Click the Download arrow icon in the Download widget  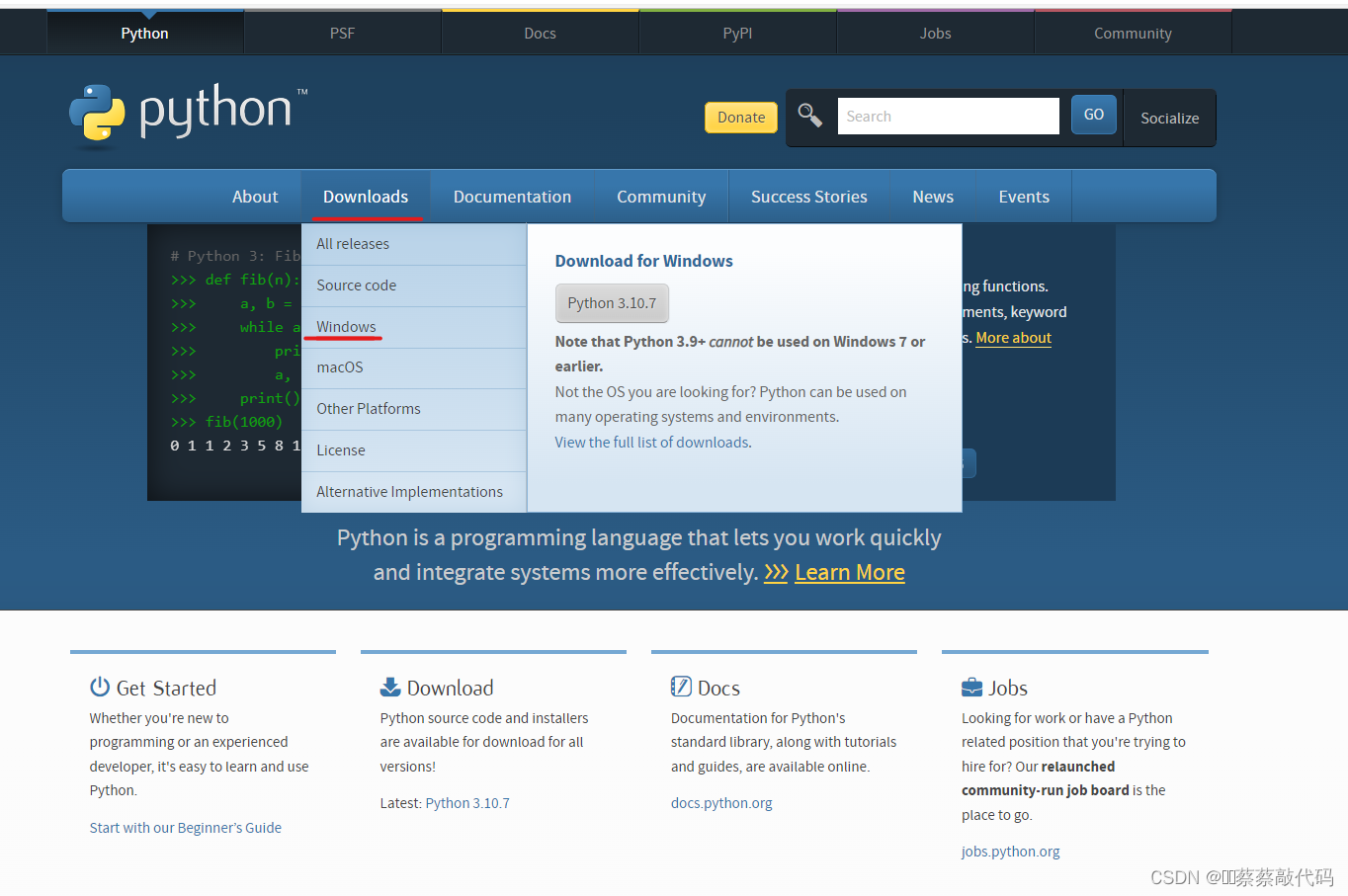point(390,687)
